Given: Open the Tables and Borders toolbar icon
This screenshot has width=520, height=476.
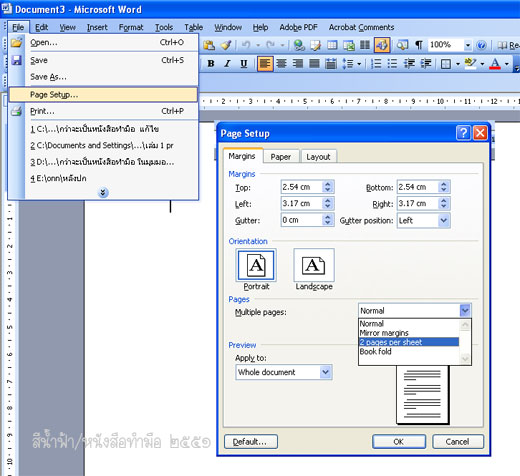Looking at the screenshot, I should pyautogui.click(x=315, y=45).
